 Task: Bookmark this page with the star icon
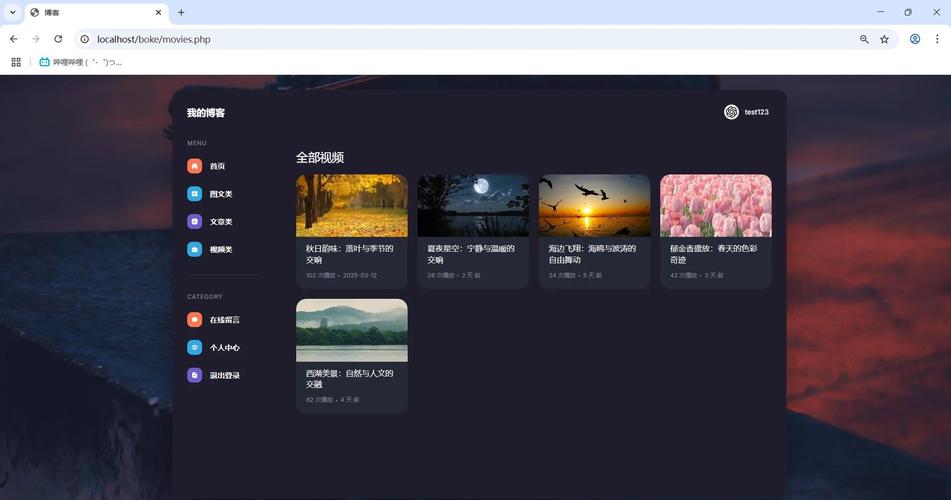coord(884,39)
